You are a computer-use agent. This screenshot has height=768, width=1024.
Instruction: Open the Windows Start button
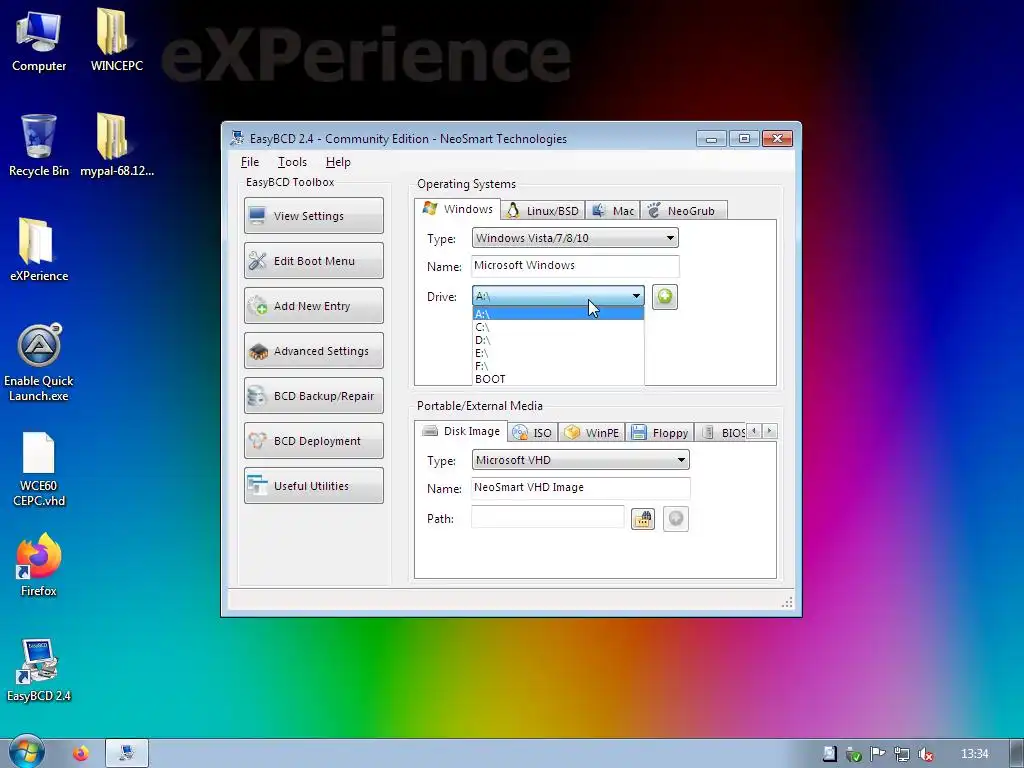(x=26, y=752)
